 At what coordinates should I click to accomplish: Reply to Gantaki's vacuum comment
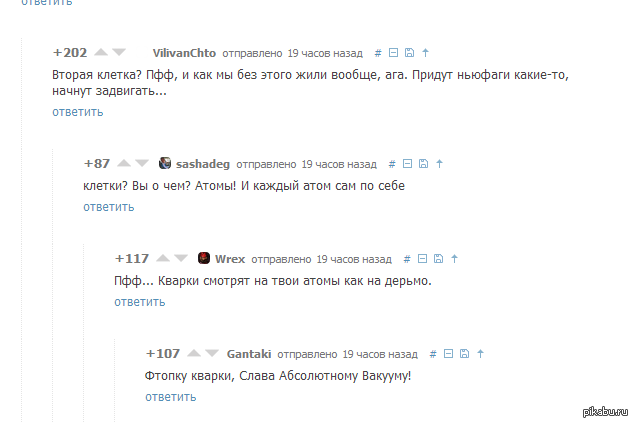[x=171, y=397]
